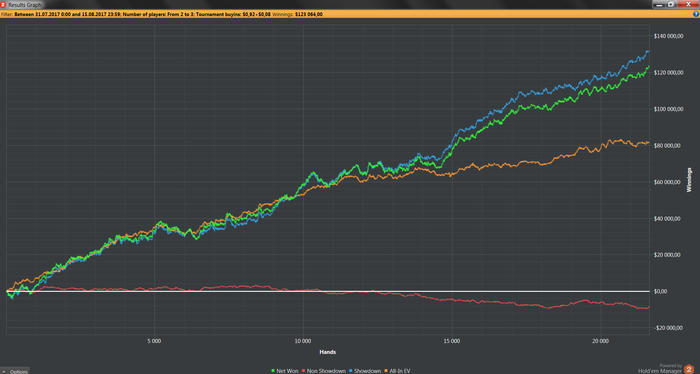Click the $0,00 axis value
The width and height of the screenshot is (700, 374).
pyautogui.click(x=661, y=291)
